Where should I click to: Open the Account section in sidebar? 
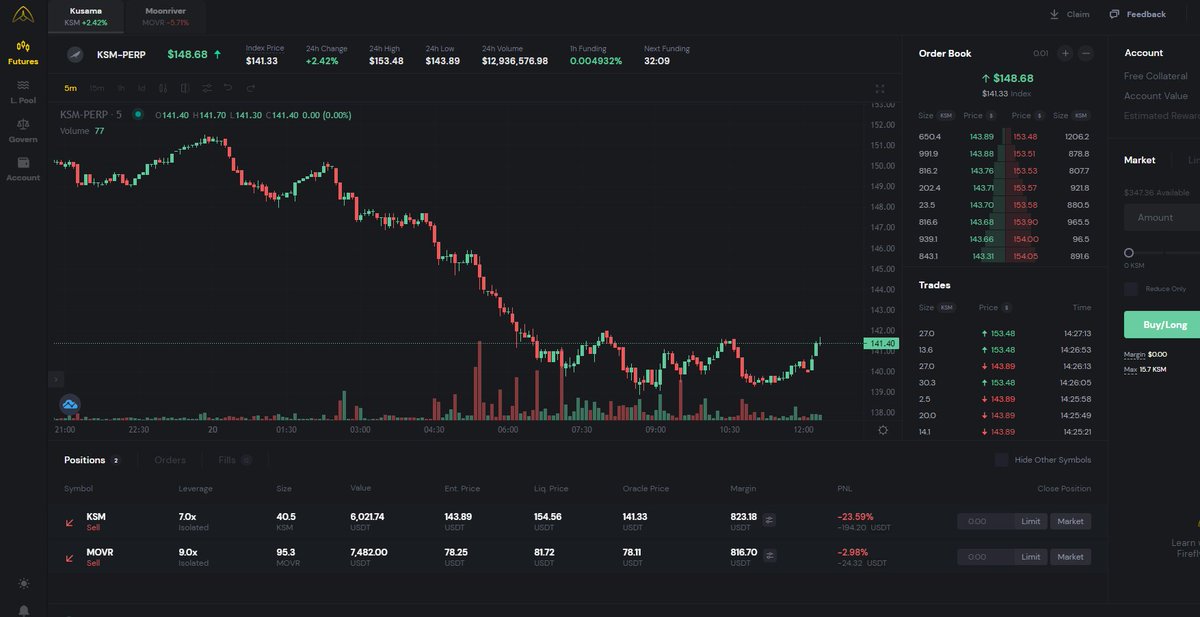23,169
